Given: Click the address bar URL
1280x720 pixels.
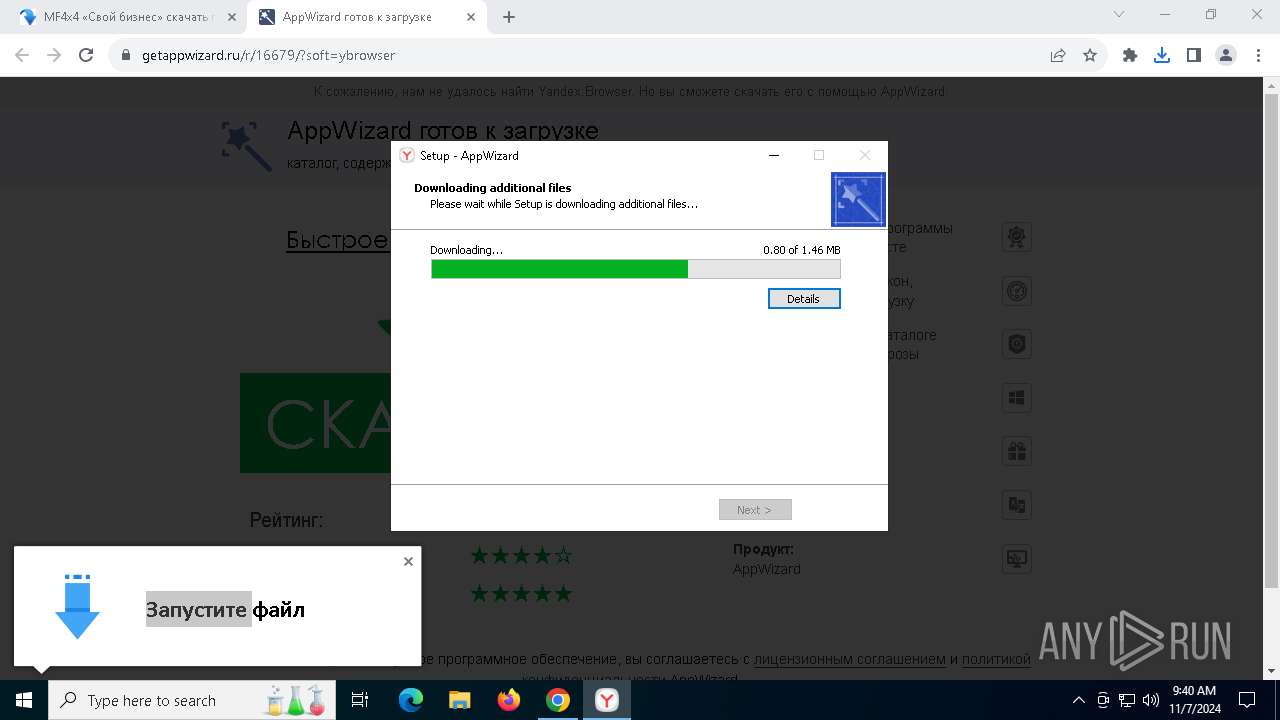Looking at the screenshot, I should coord(268,55).
